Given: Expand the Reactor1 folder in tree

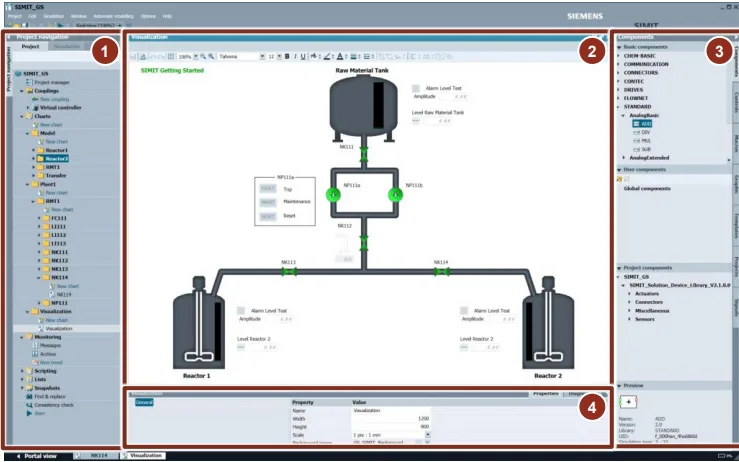Looking at the screenshot, I should [x=33, y=150].
